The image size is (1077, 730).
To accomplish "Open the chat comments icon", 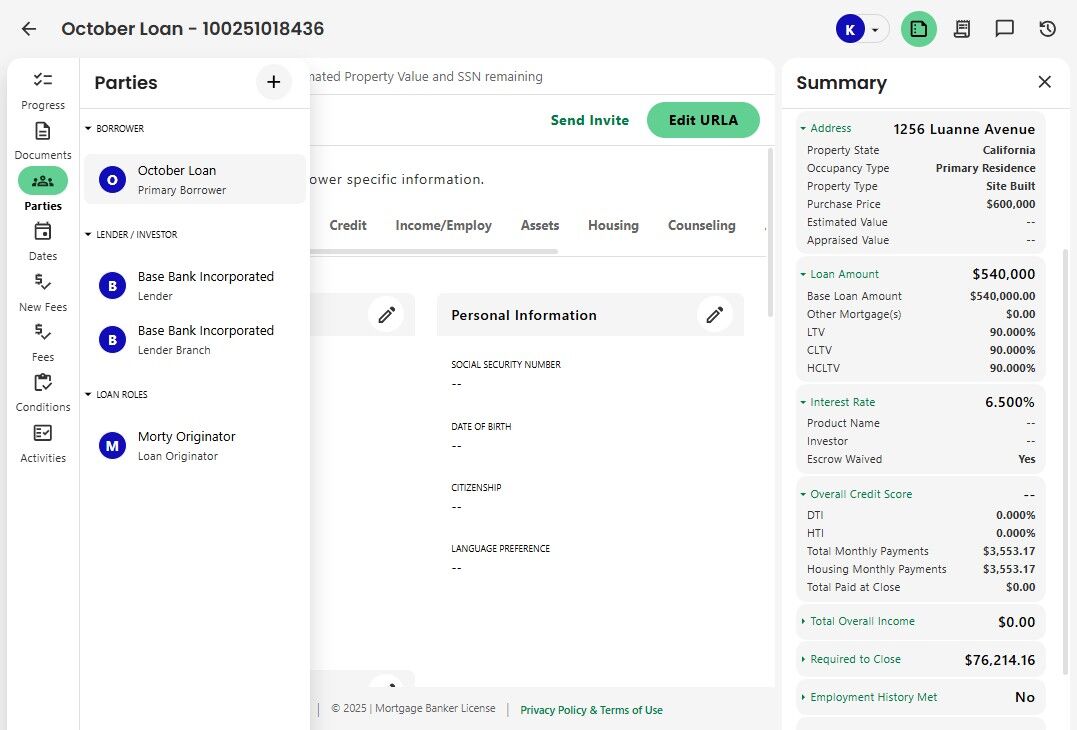I will [x=1004, y=29].
